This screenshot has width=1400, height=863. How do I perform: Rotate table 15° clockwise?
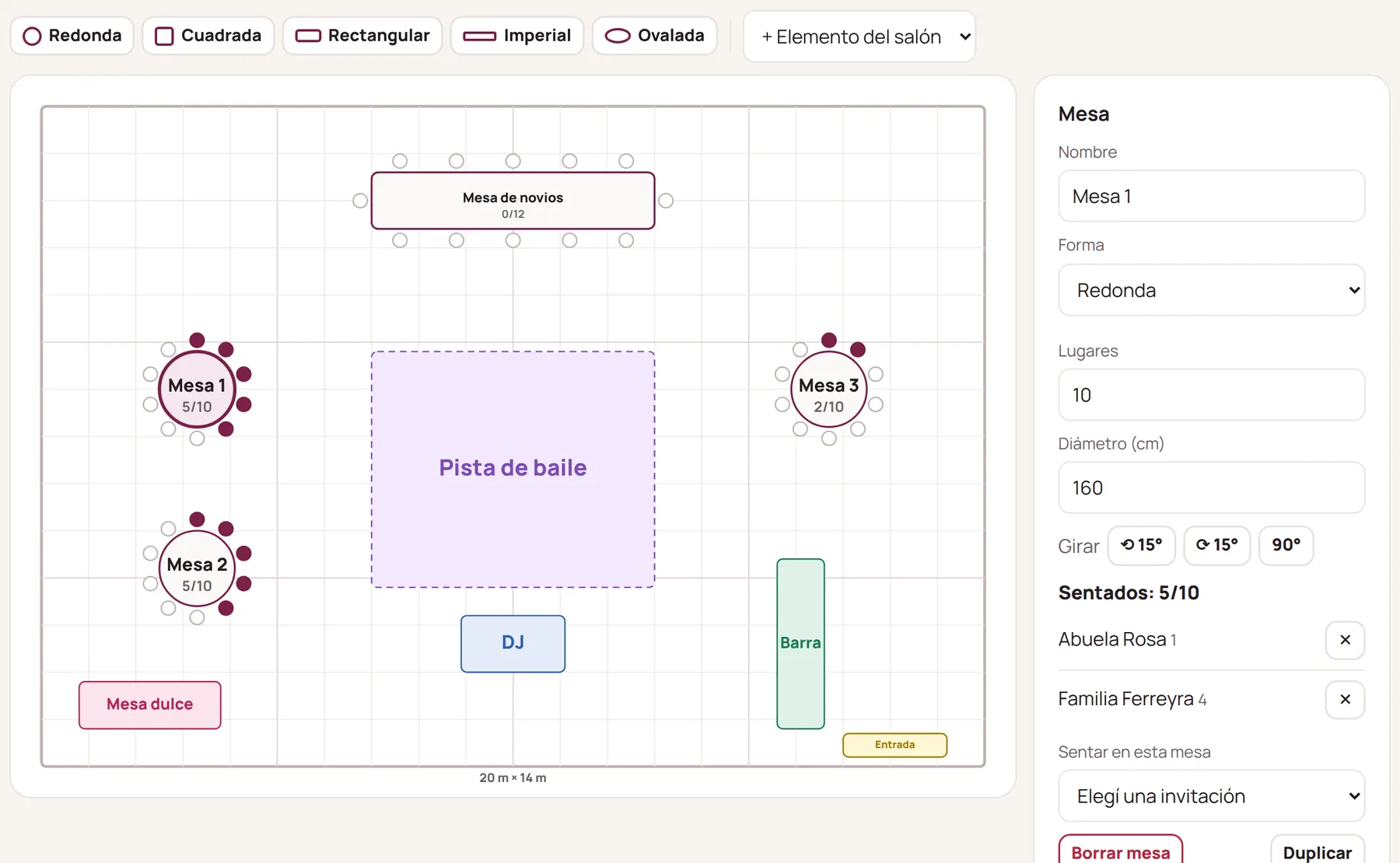click(x=1217, y=545)
